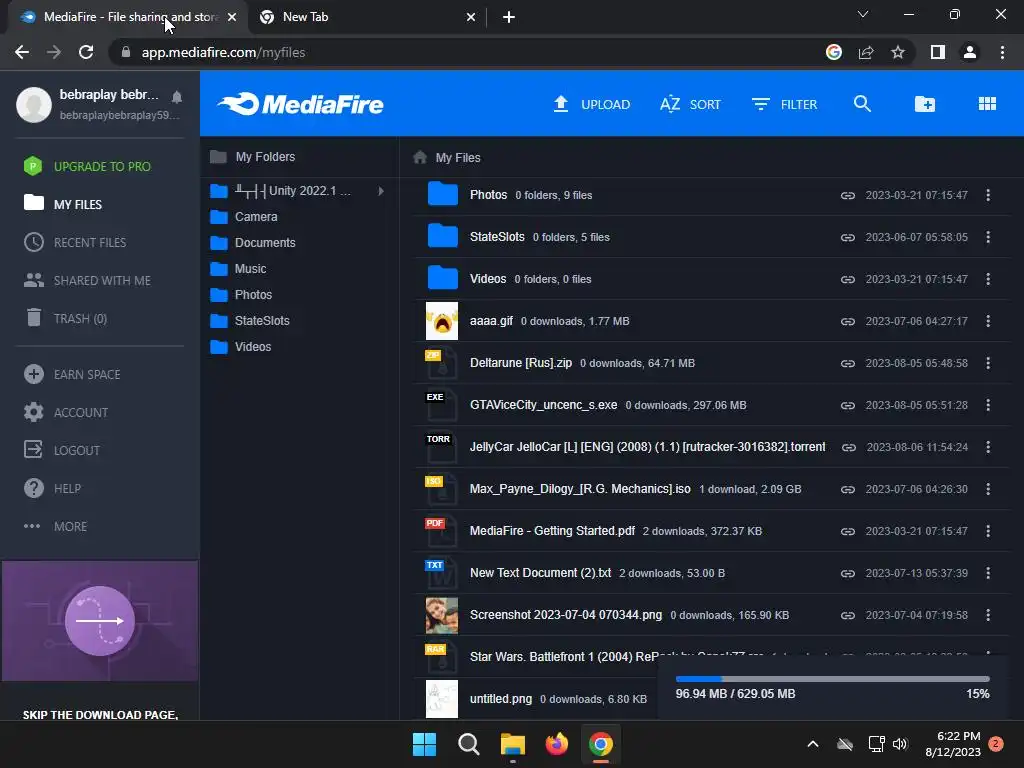Open options menu for MediaFire - Getting Started.pdf
1024x768 pixels.
988,531
